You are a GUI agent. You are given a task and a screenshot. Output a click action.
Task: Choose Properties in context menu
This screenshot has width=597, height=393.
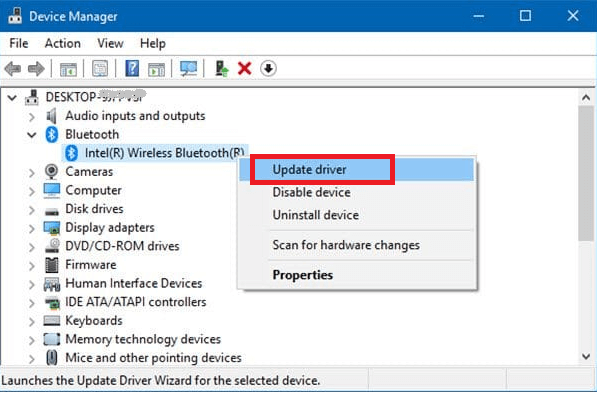(x=356, y=275)
